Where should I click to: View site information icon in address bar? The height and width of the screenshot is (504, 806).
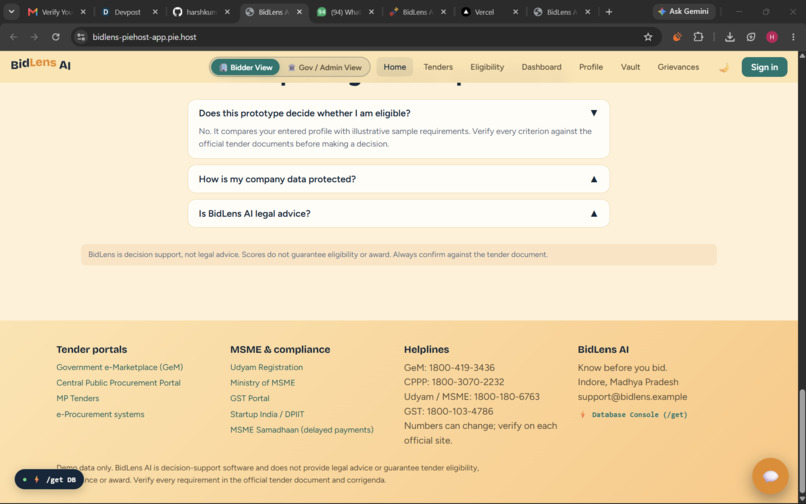tap(80, 37)
